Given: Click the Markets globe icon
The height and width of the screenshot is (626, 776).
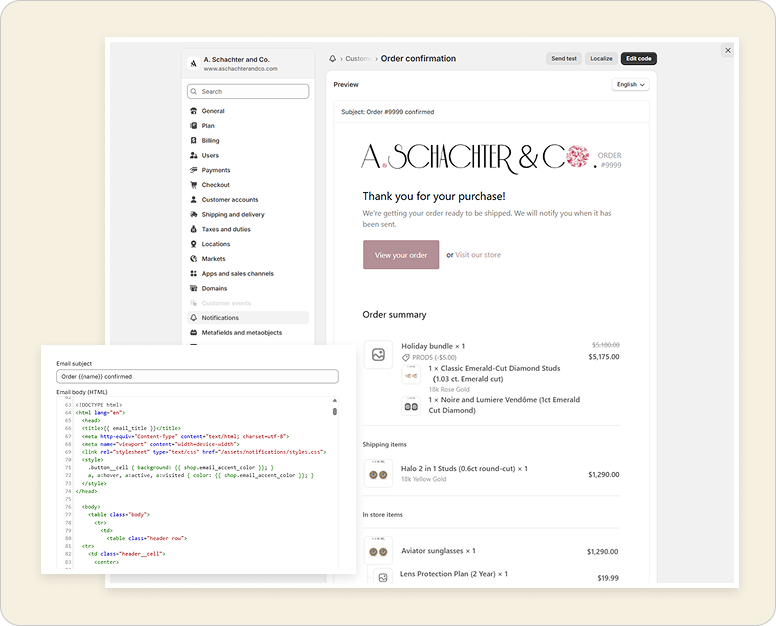Looking at the screenshot, I should tap(194, 259).
